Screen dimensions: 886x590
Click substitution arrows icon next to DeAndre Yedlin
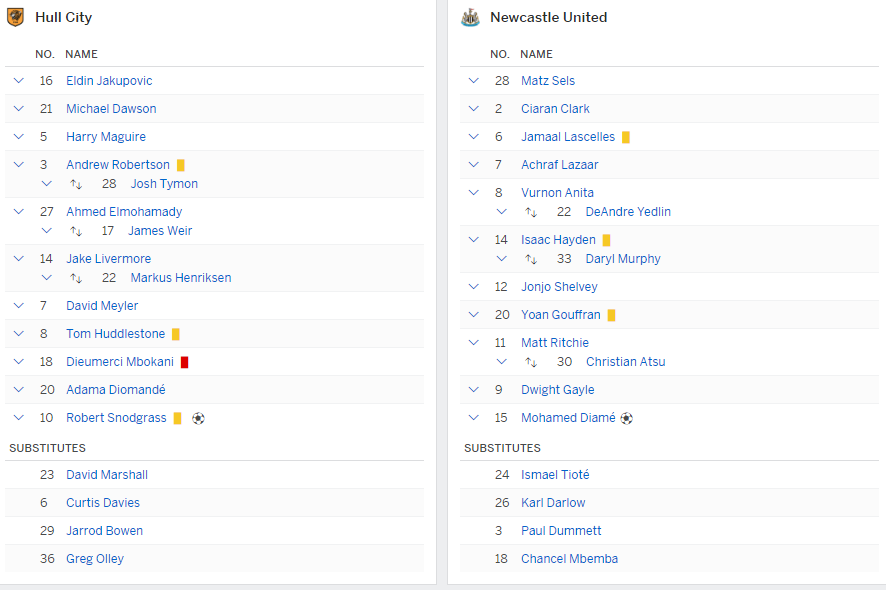531,212
